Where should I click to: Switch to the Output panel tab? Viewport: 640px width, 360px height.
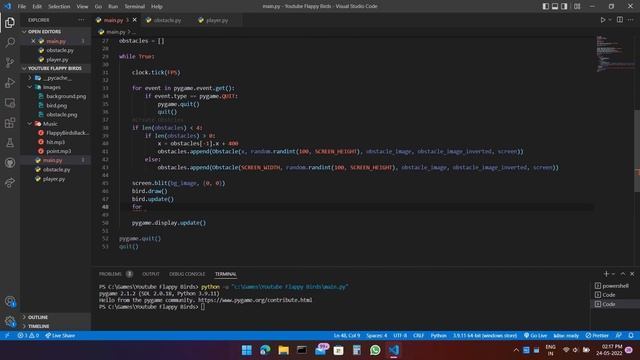[151, 274]
